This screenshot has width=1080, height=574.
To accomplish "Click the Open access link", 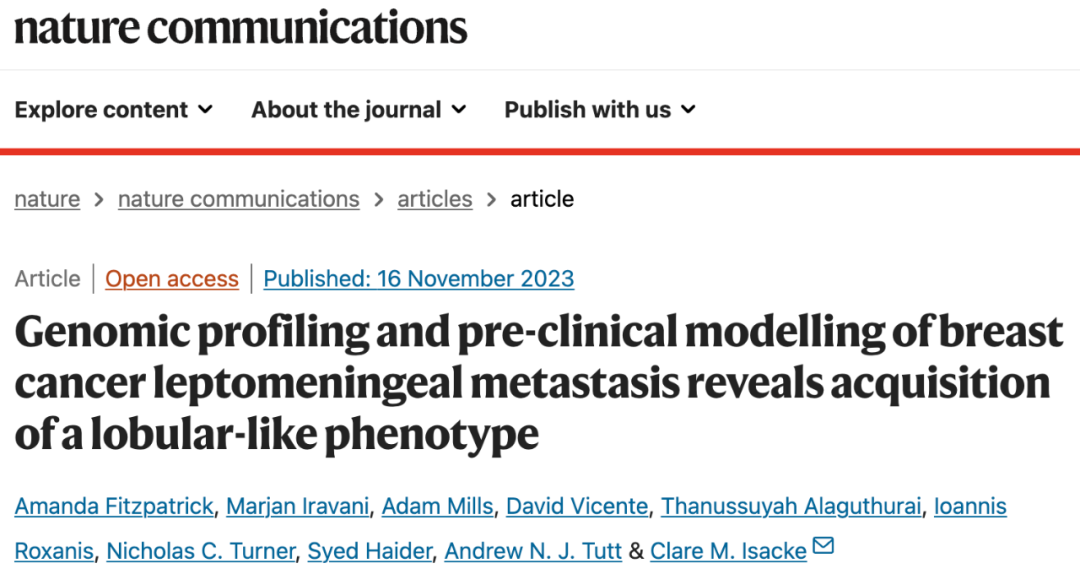I will [172, 279].
